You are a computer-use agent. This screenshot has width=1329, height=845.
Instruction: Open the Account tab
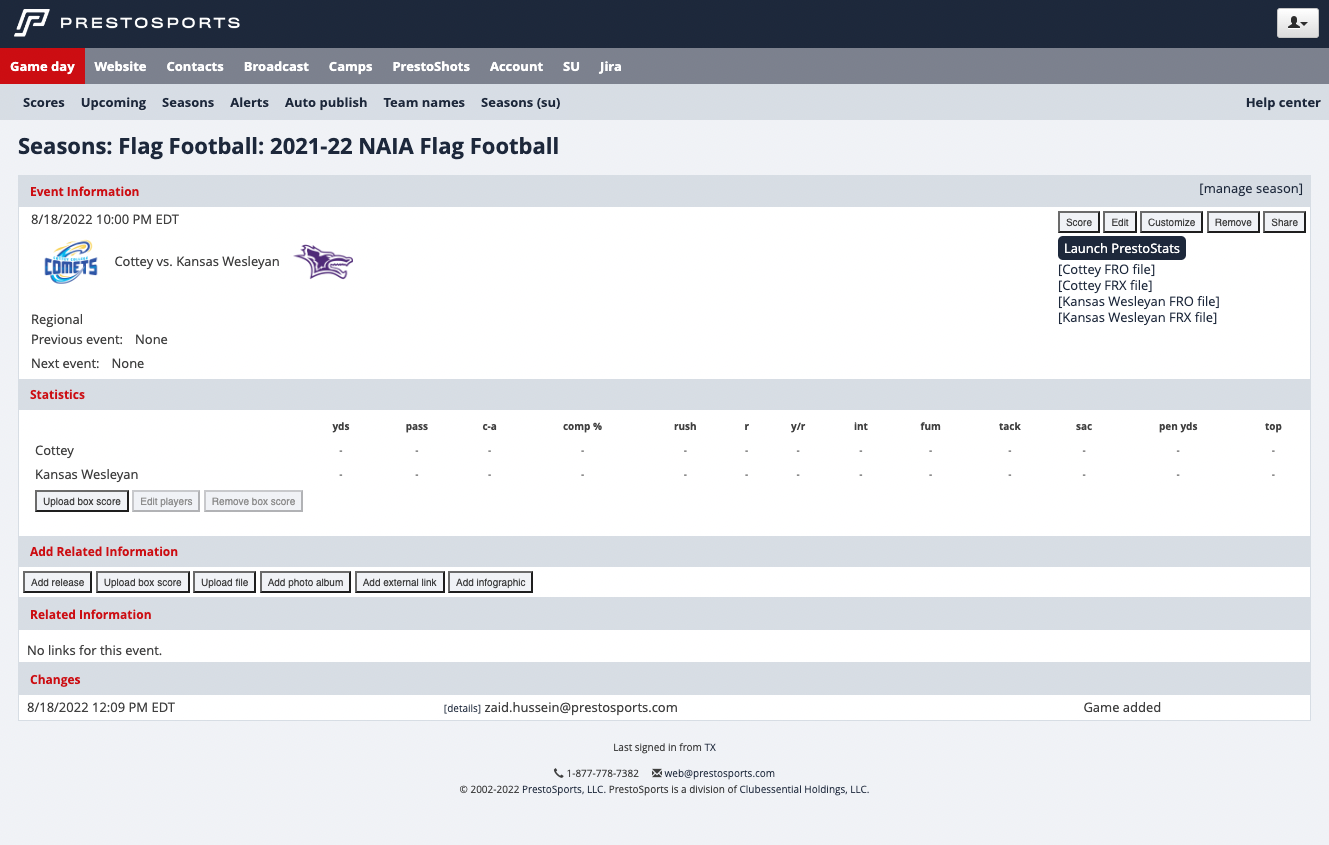point(516,66)
